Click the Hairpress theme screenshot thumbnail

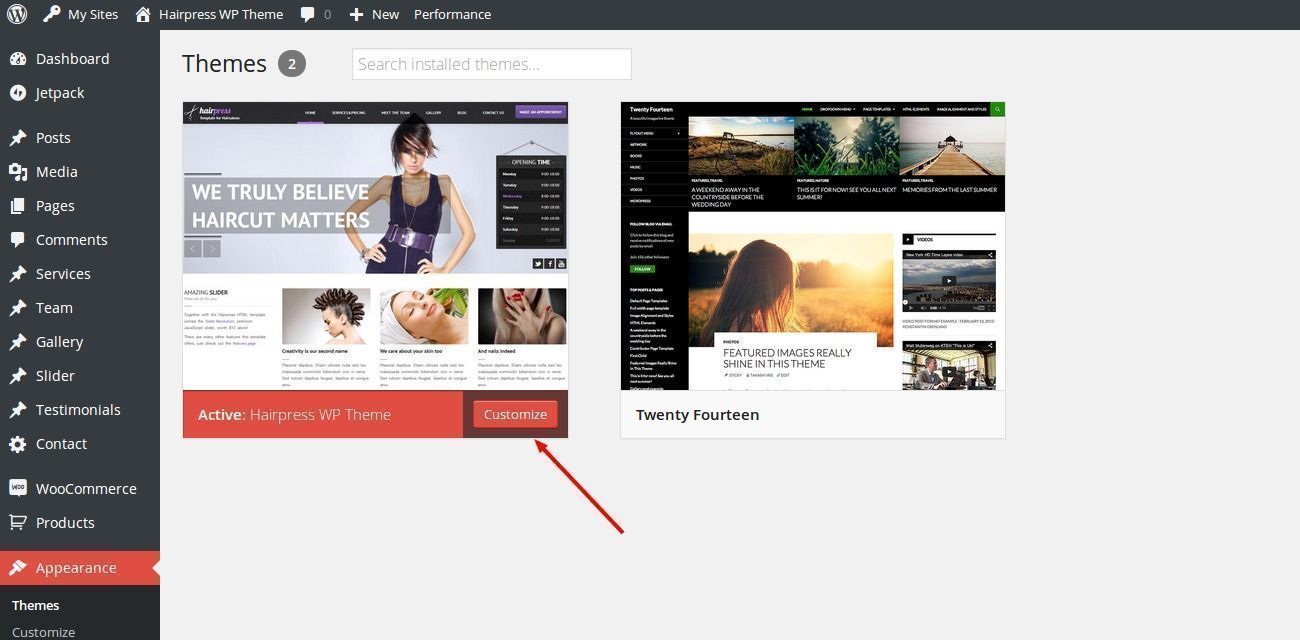375,246
